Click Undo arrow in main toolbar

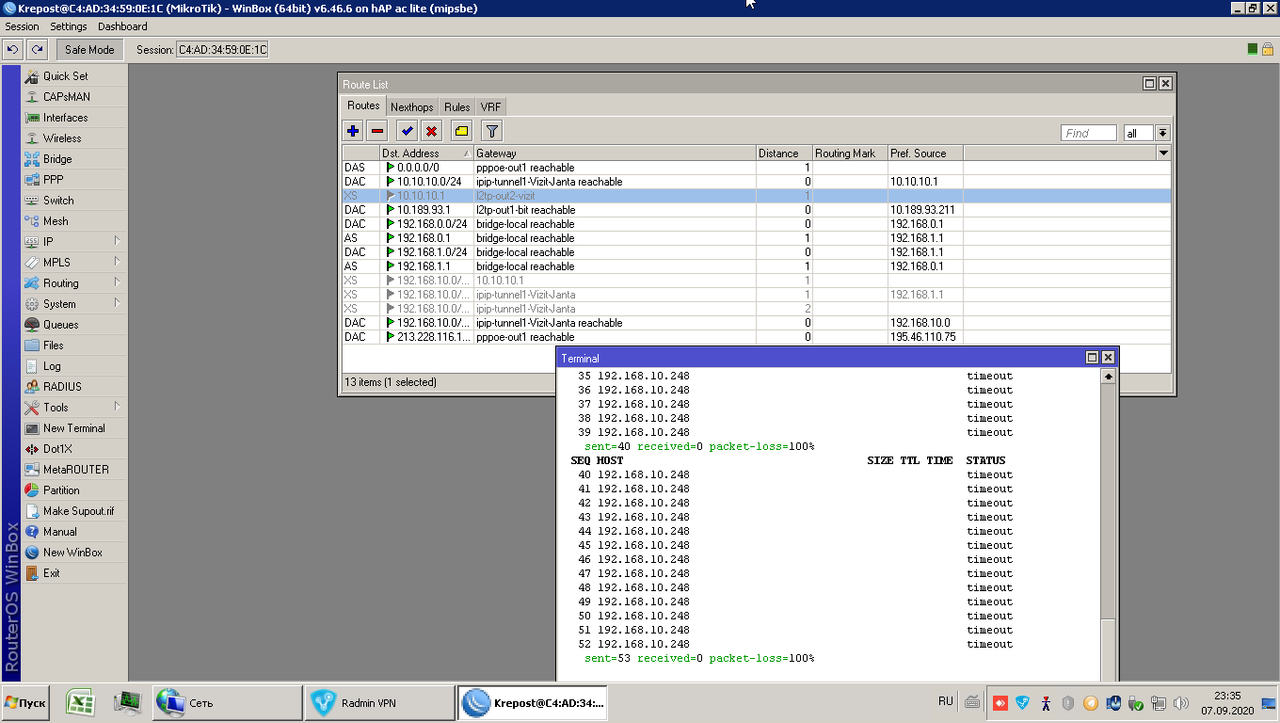(13, 49)
